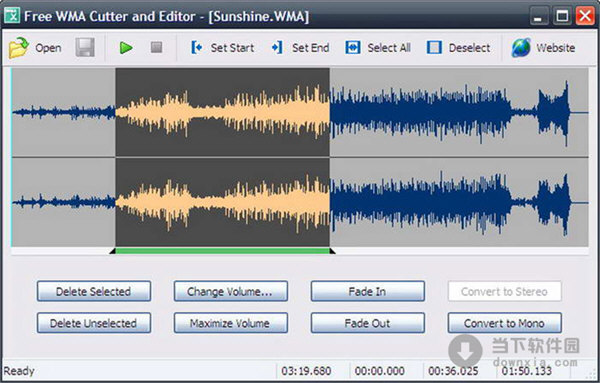Click the Open folder icon

tap(19, 48)
